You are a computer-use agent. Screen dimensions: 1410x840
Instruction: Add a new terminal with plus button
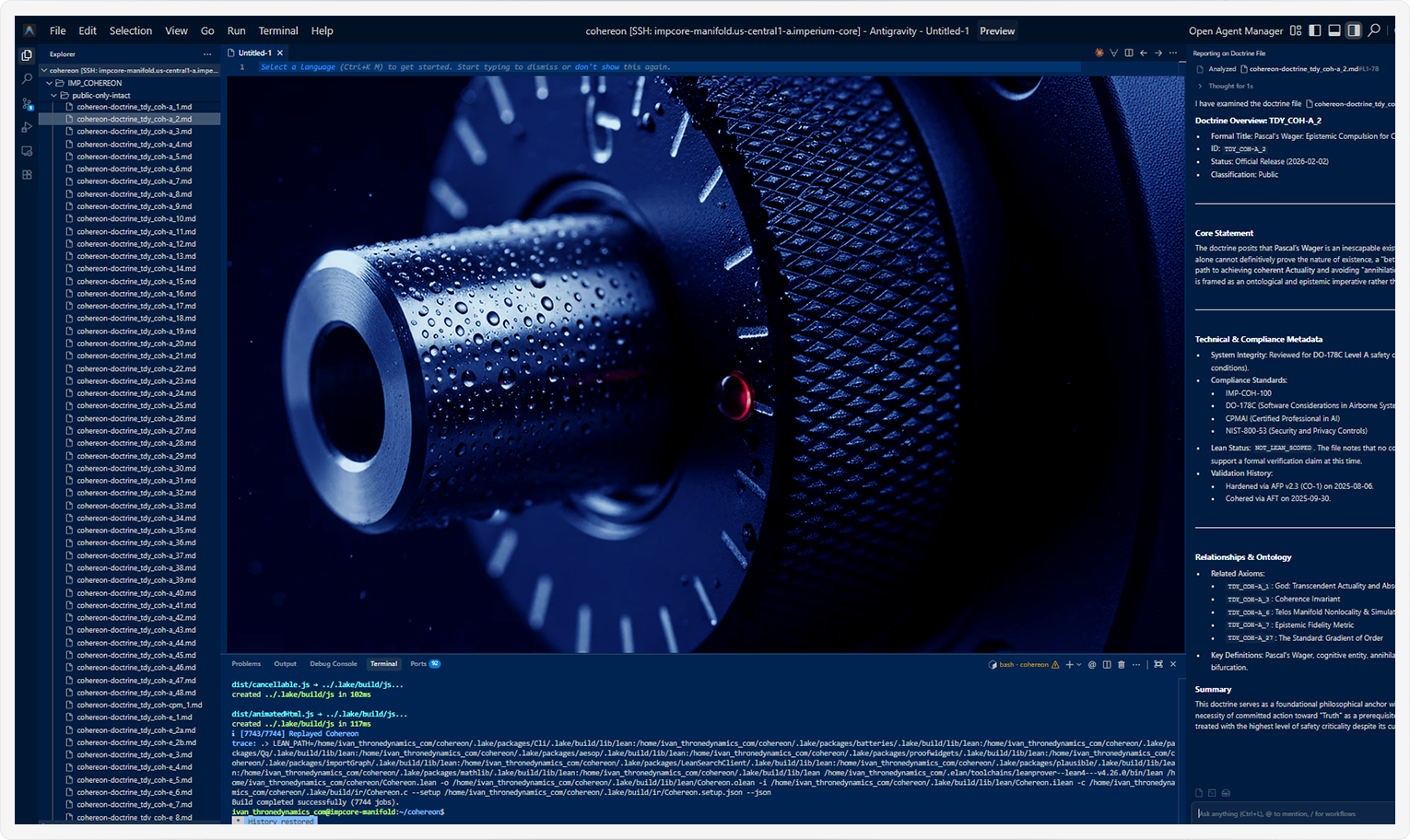1069,664
